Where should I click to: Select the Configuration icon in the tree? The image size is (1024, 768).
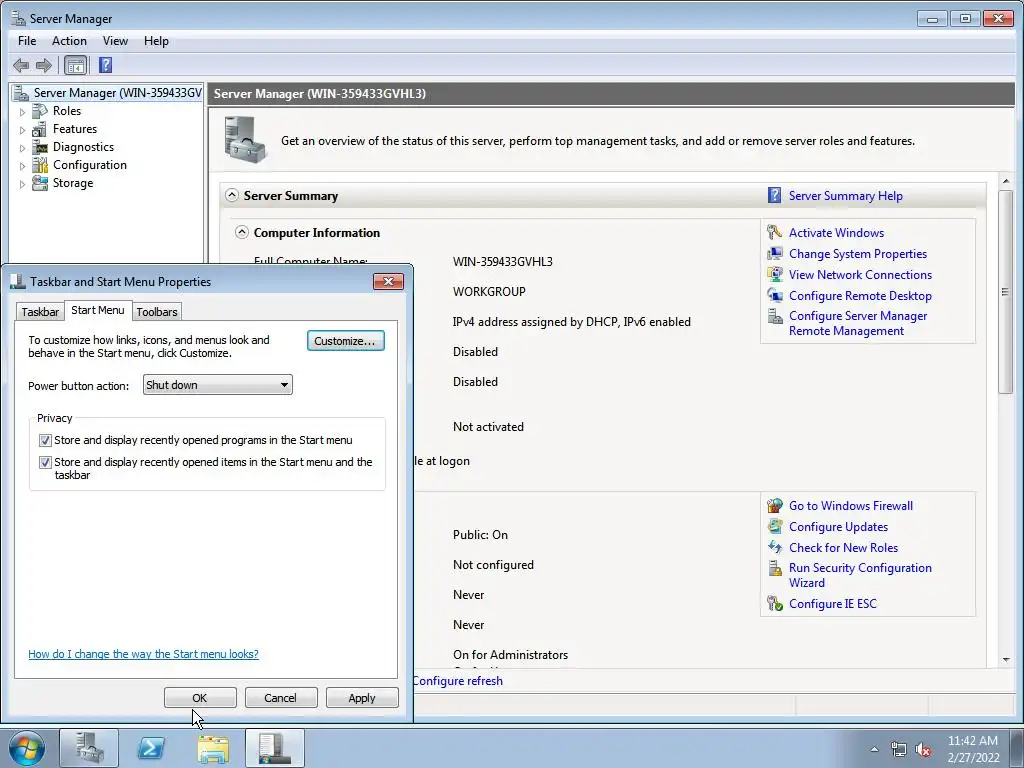[x=40, y=165]
